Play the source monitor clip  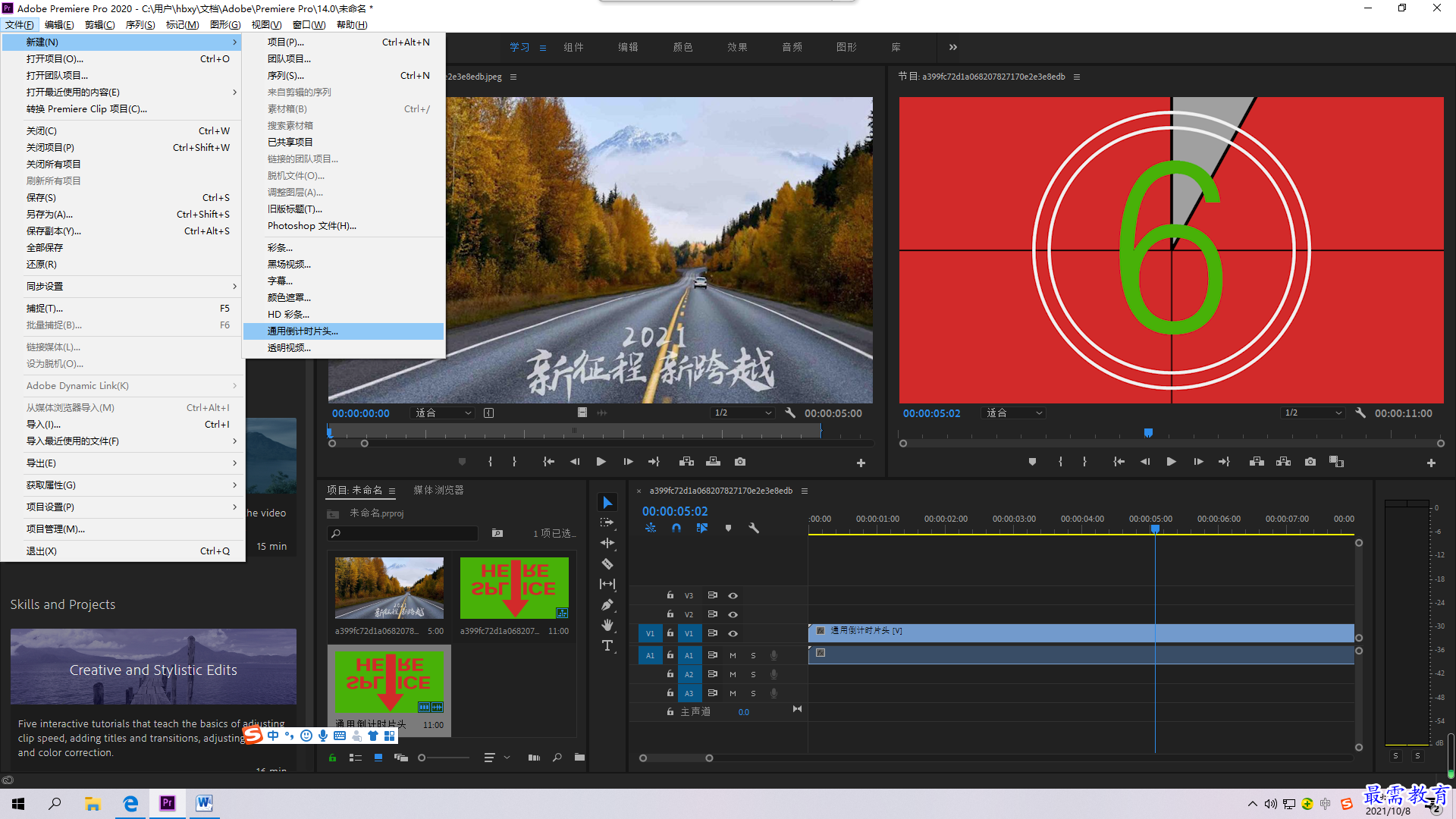(x=601, y=462)
